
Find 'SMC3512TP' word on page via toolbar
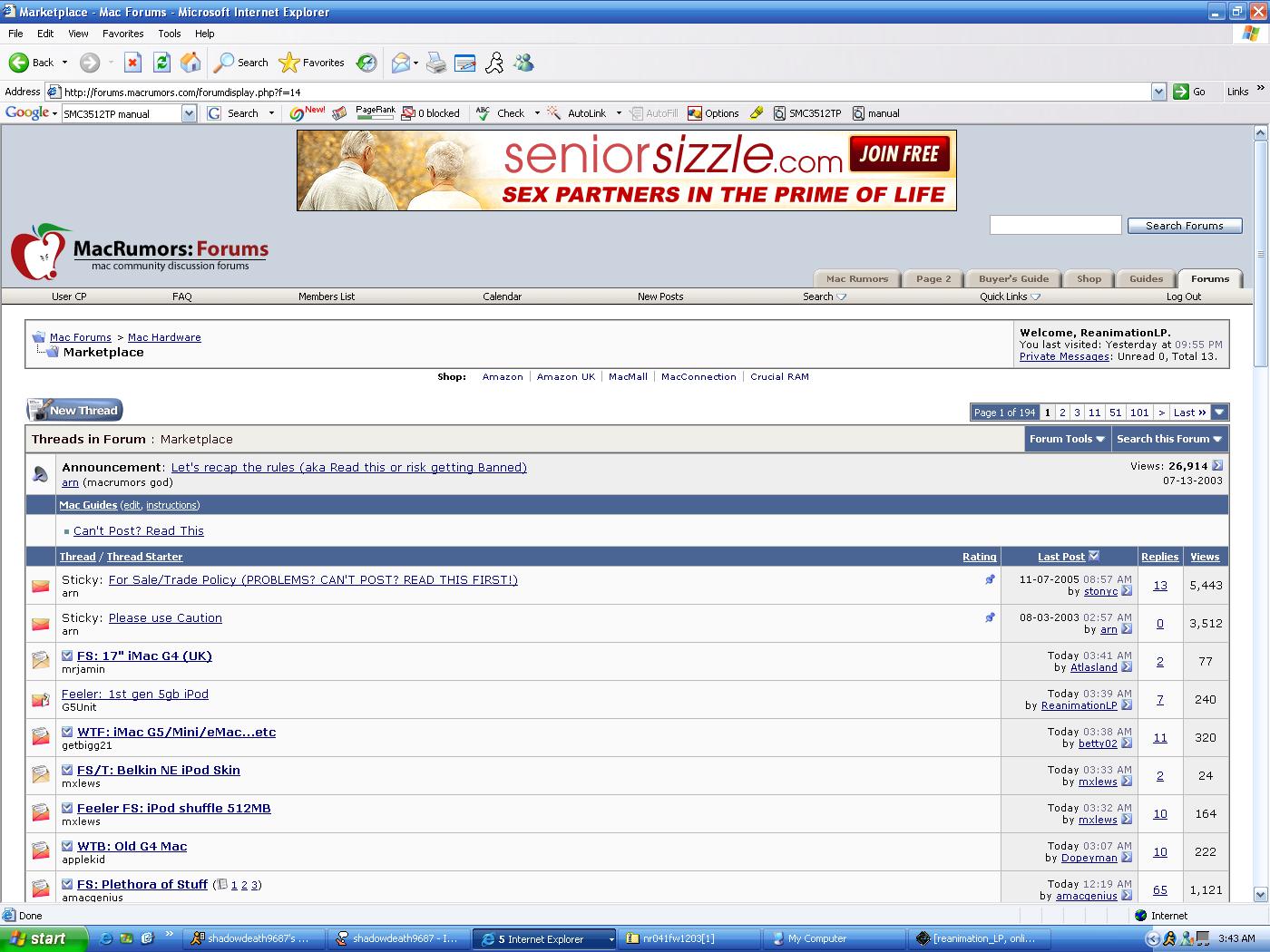pyautogui.click(x=807, y=113)
